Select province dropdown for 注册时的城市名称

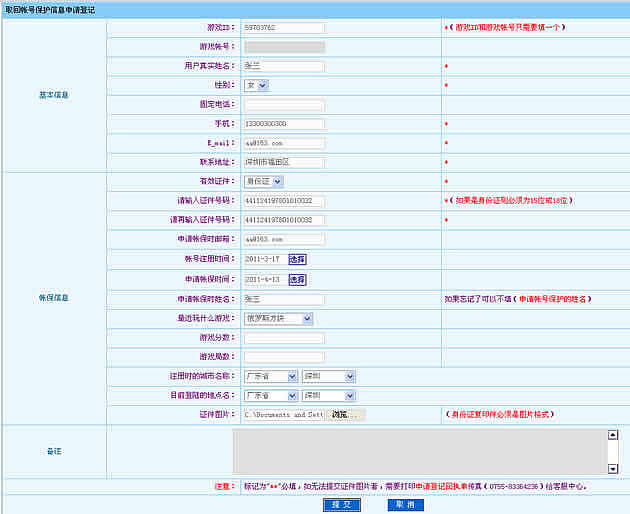(x=270, y=377)
